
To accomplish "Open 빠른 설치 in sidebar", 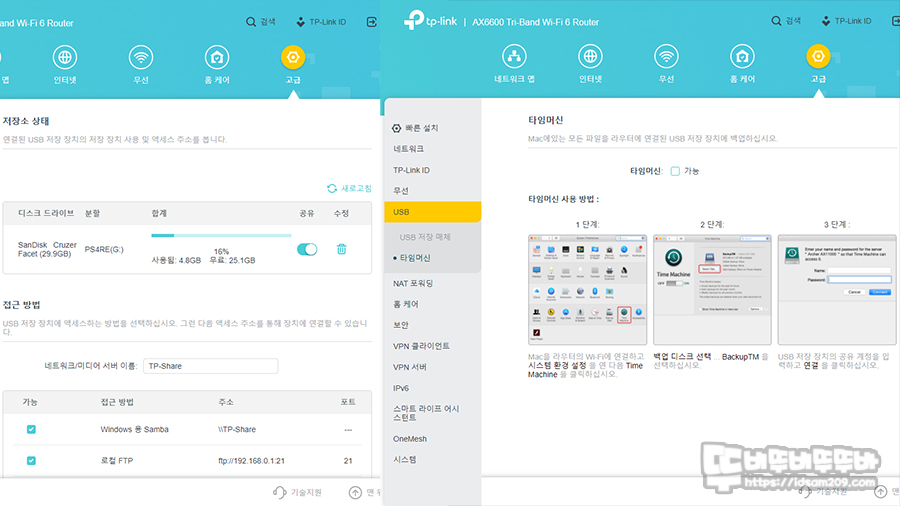I will pyautogui.click(x=416, y=128).
